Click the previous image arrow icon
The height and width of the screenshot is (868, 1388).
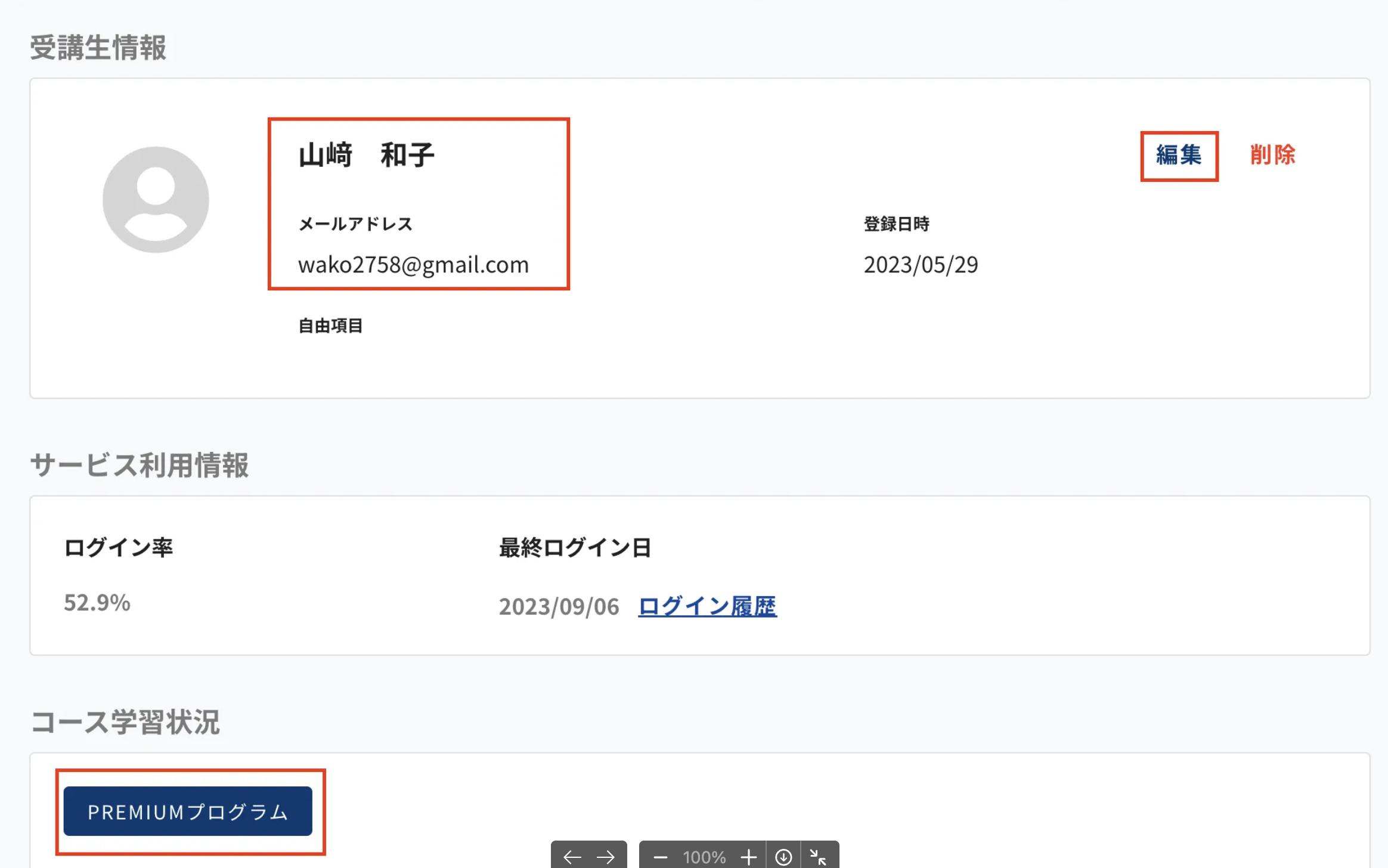[x=572, y=857]
